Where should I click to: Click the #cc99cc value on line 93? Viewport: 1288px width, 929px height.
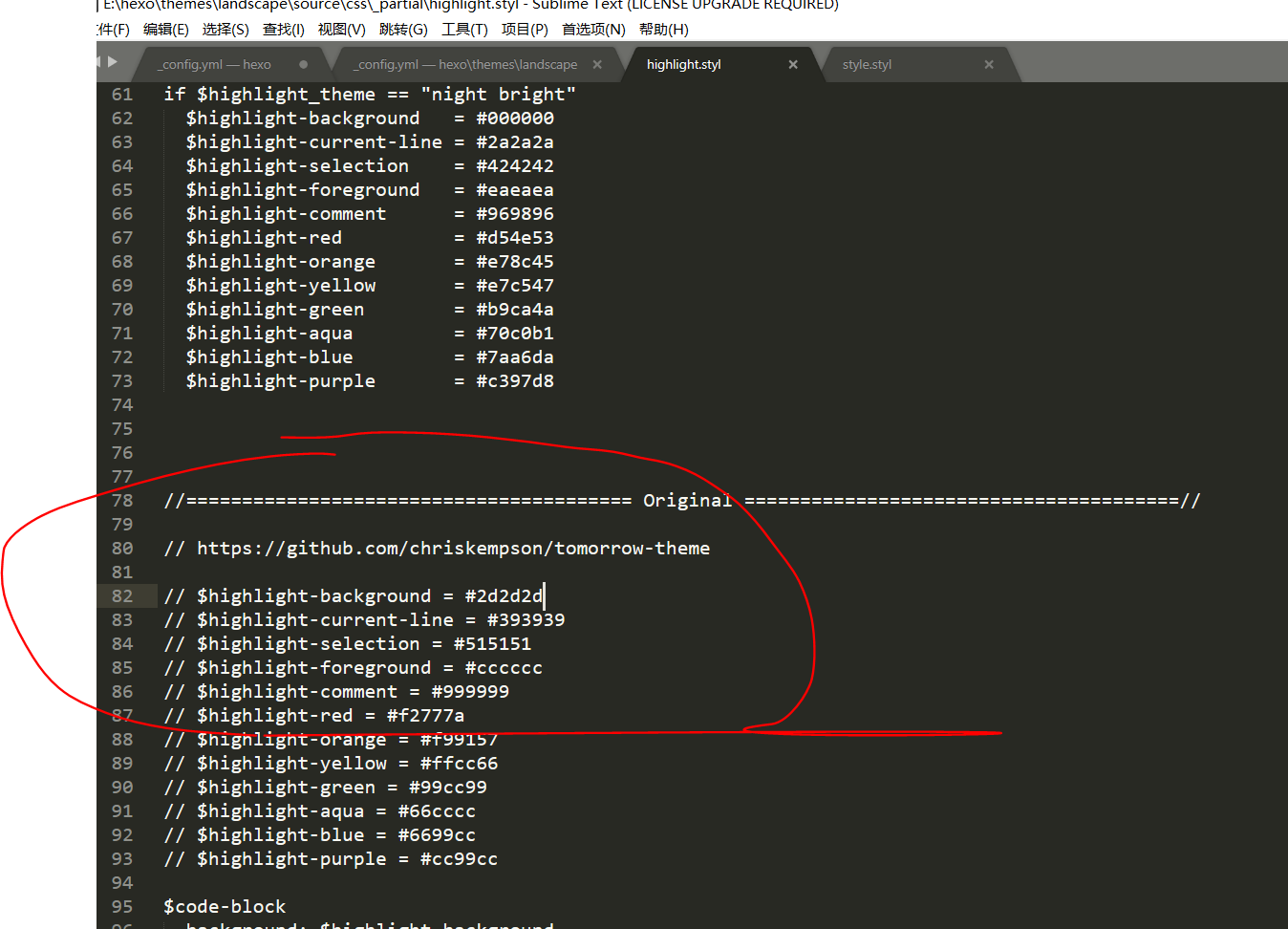click(x=460, y=859)
